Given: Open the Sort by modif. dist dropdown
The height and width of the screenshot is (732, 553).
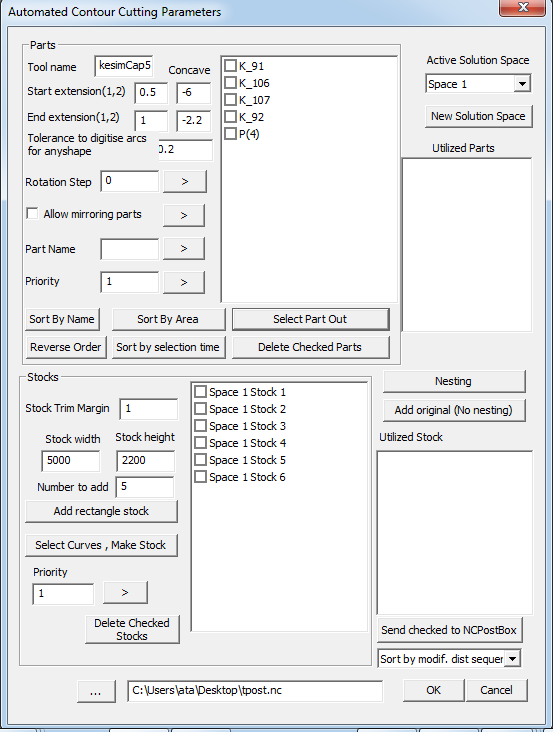Looking at the screenshot, I should coord(513,659).
